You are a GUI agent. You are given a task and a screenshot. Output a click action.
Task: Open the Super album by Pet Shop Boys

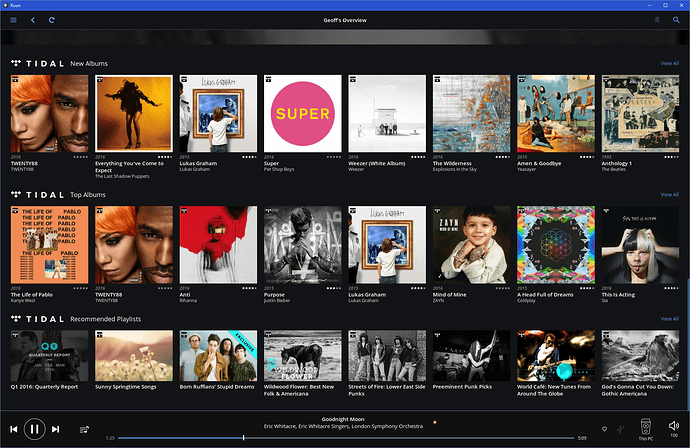303,114
